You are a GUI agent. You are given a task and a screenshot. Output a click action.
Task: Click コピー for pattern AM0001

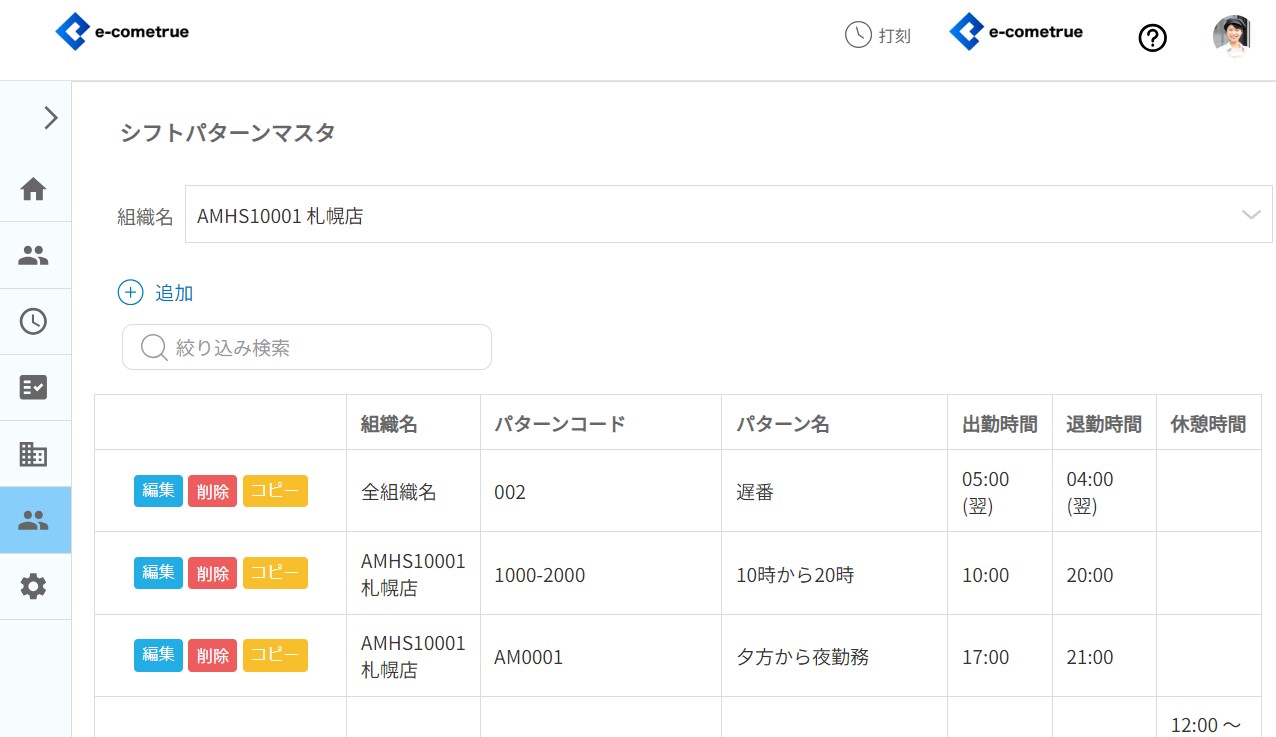click(x=275, y=655)
